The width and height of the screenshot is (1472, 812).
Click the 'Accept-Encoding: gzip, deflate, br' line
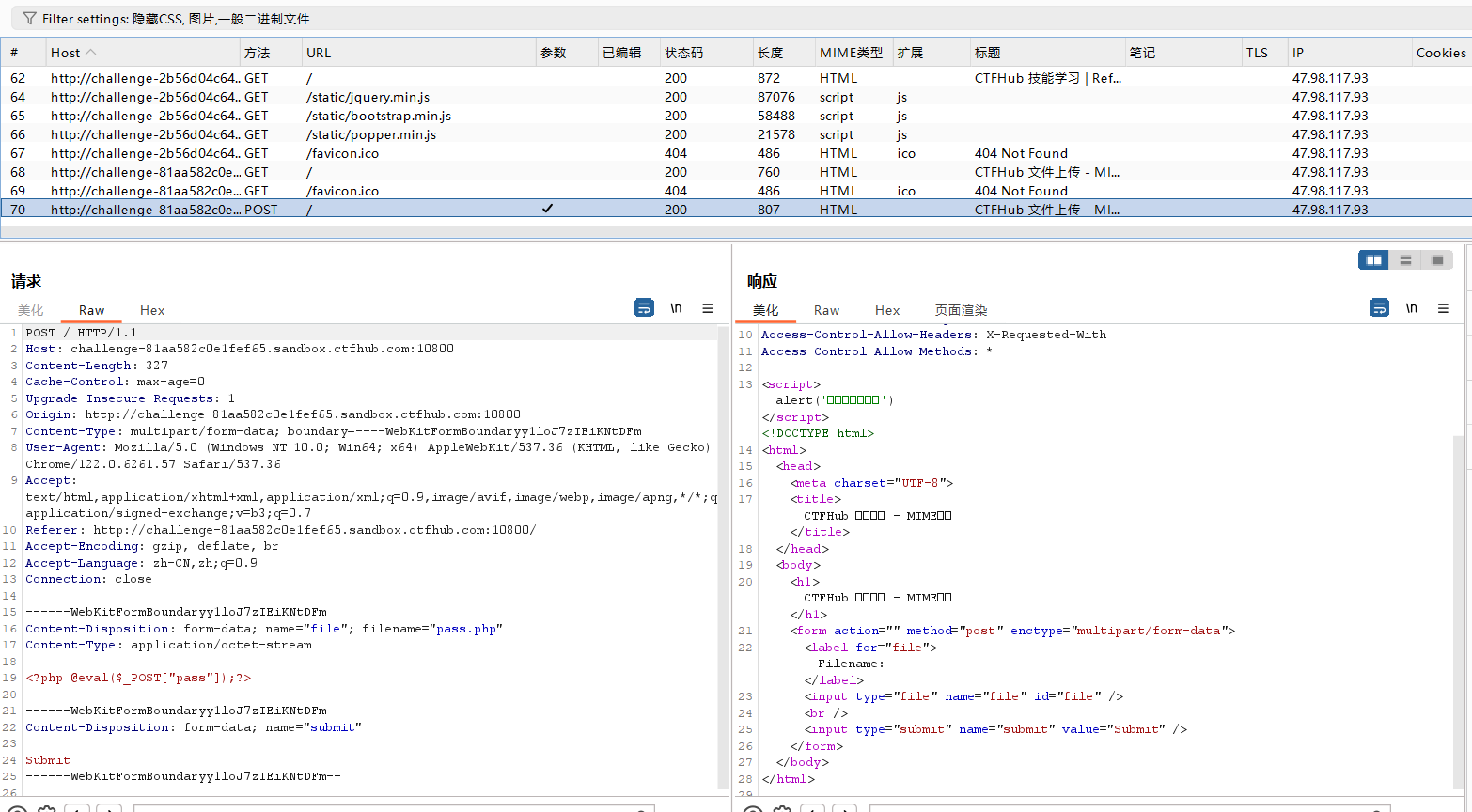coord(152,546)
